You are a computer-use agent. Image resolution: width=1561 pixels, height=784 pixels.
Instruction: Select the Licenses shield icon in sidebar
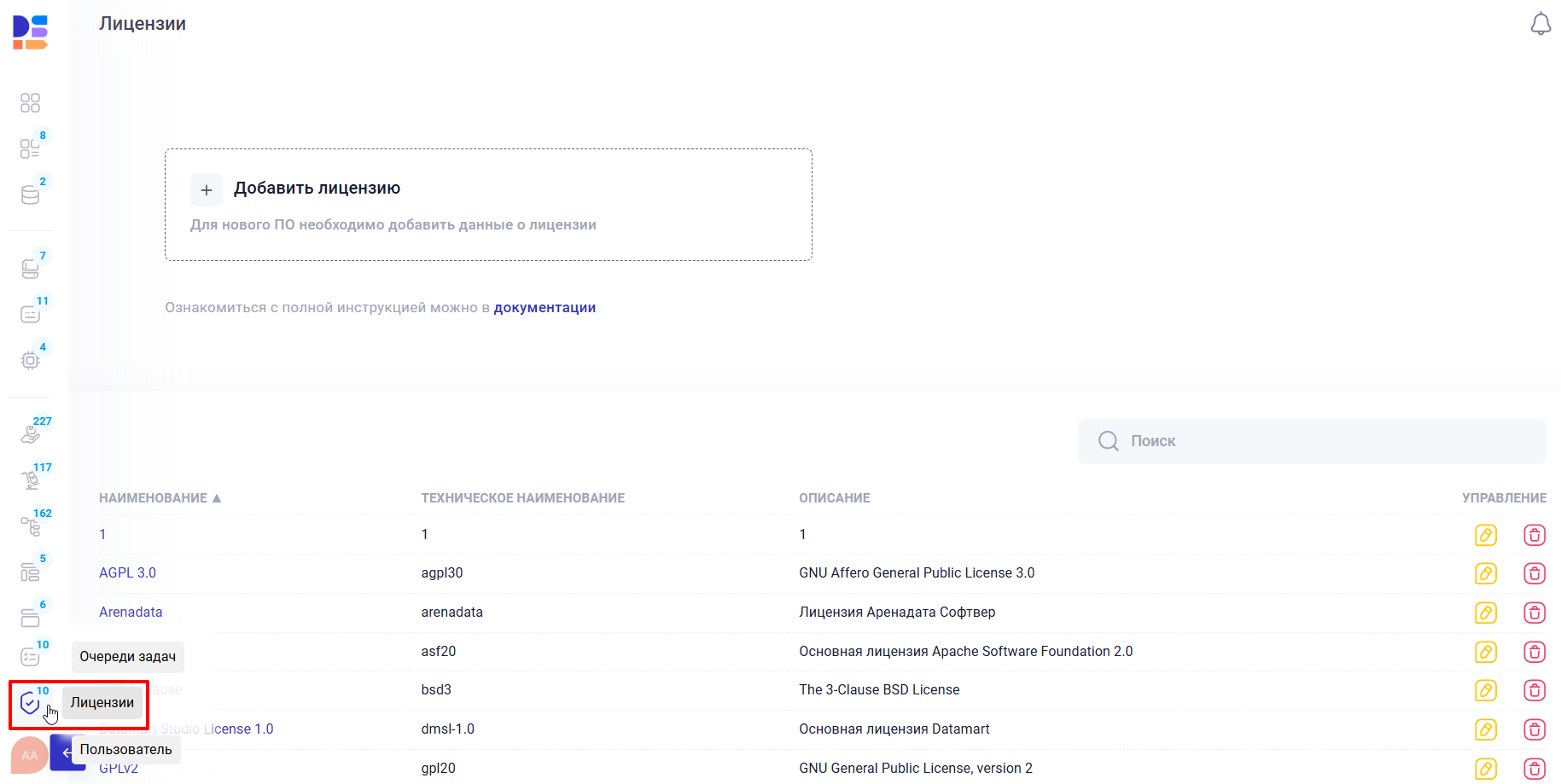[x=30, y=703]
